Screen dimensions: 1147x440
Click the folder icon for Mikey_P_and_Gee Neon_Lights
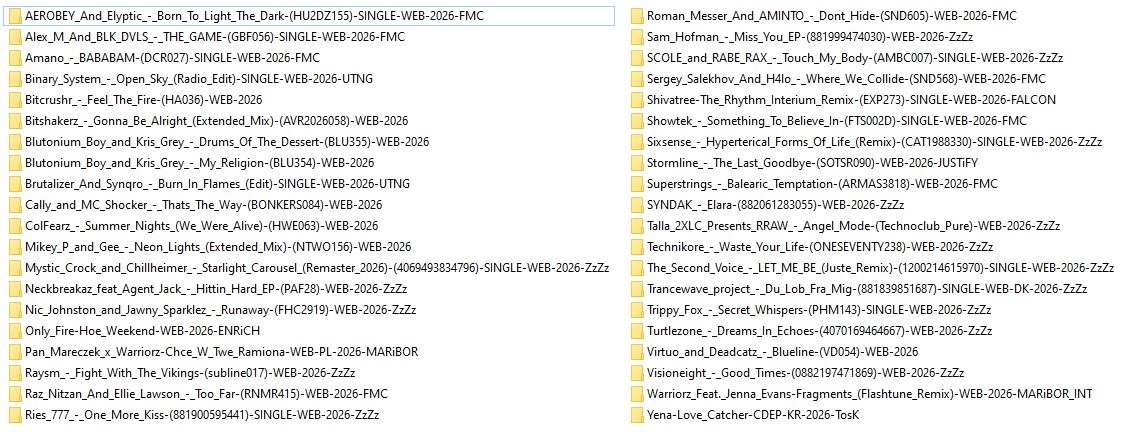tap(15, 247)
